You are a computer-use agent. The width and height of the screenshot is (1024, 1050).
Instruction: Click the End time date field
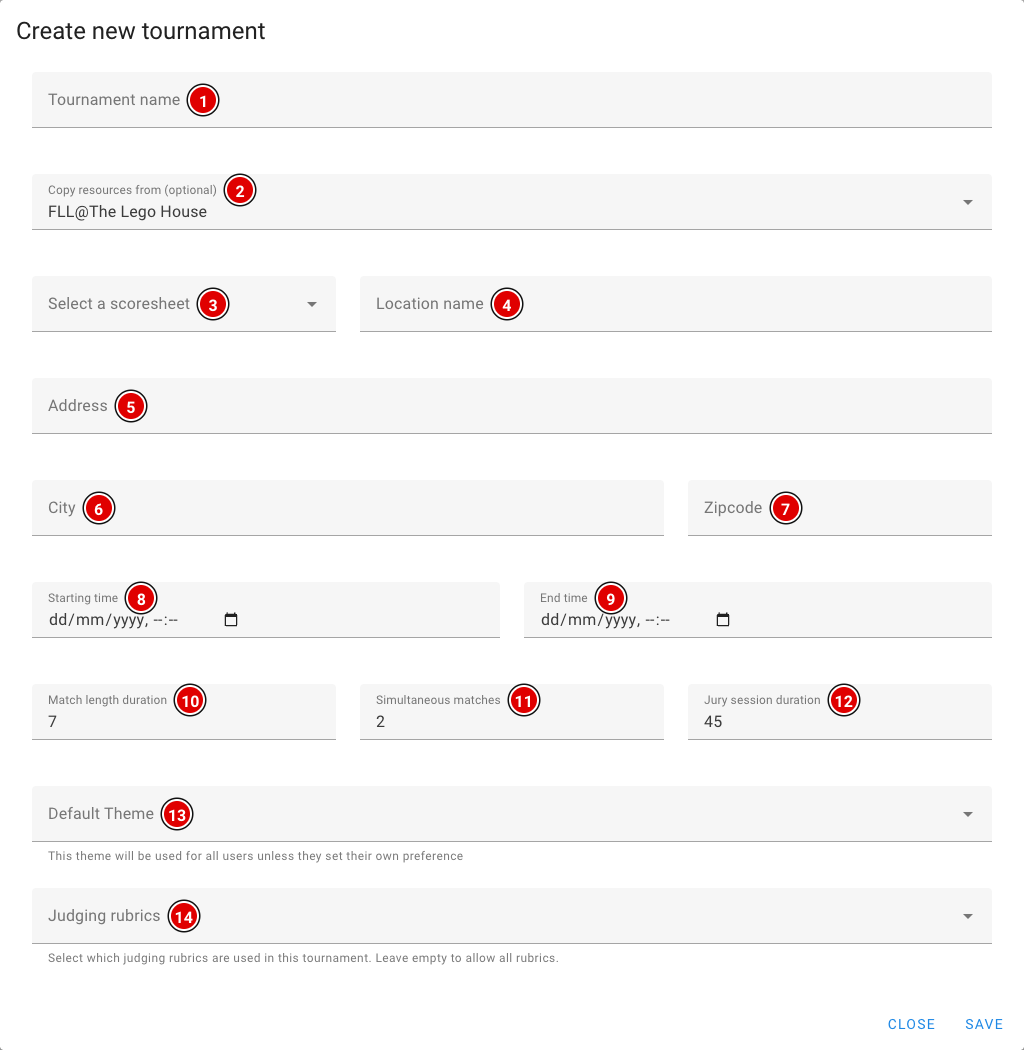(x=757, y=610)
